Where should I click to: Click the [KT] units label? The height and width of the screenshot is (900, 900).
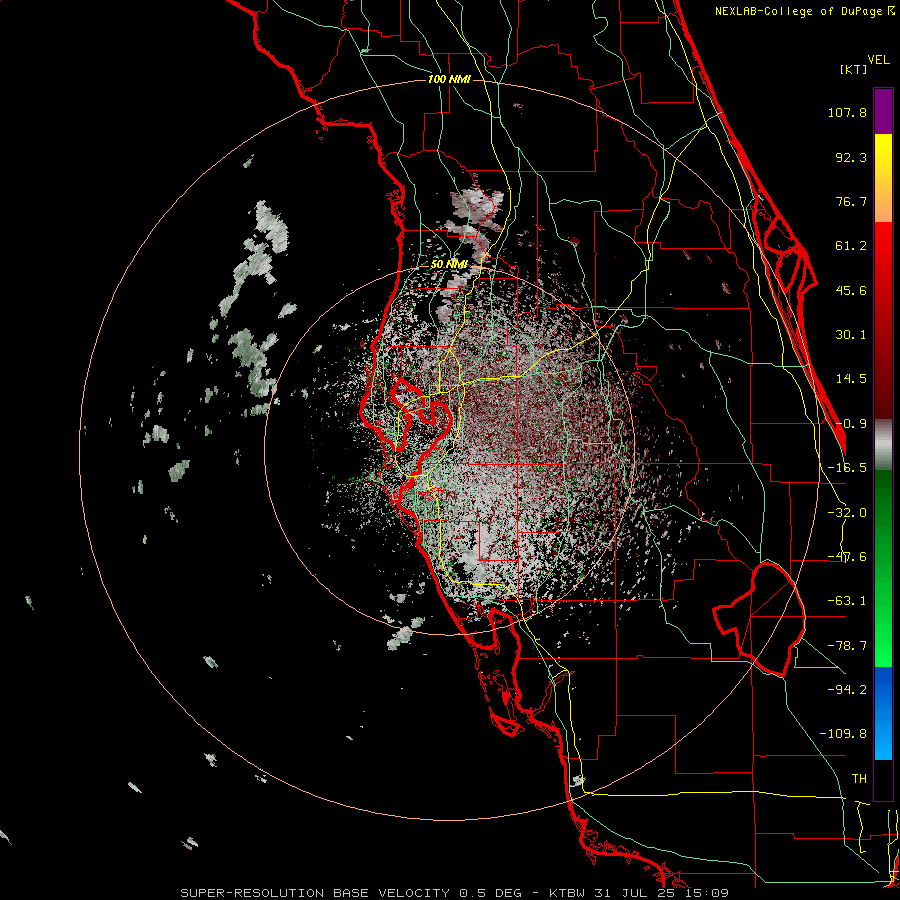[853, 69]
